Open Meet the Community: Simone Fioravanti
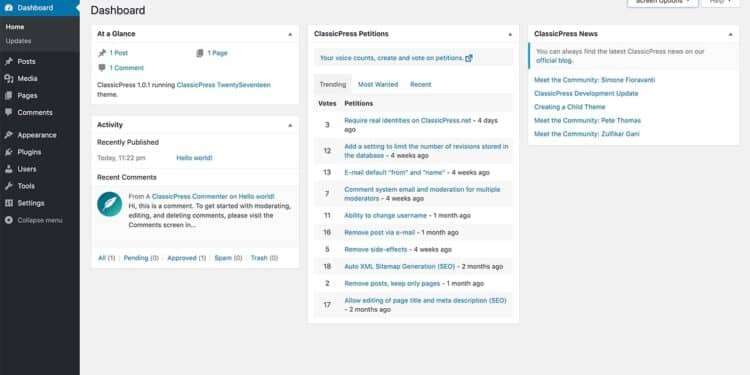Image resolution: width=750 pixels, height=375 pixels. pos(595,80)
